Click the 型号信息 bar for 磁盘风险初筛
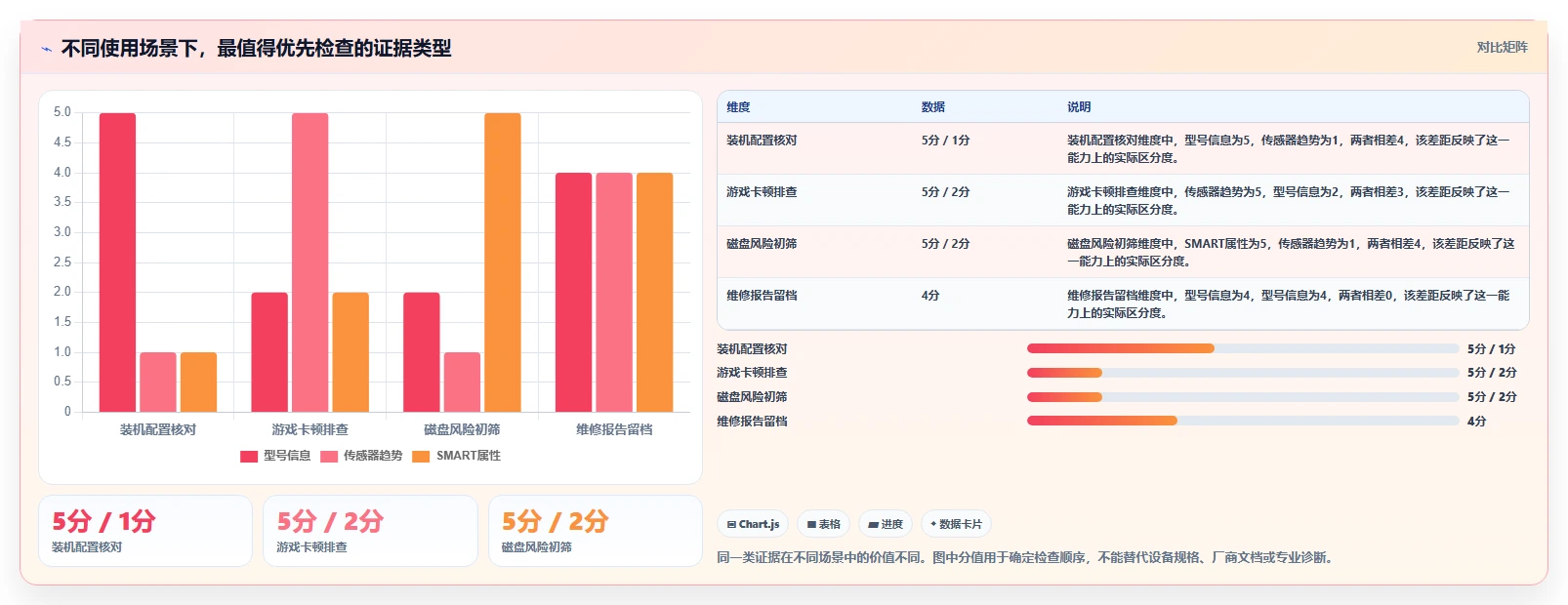This screenshot has height=605, width=1568. tap(422, 352)
